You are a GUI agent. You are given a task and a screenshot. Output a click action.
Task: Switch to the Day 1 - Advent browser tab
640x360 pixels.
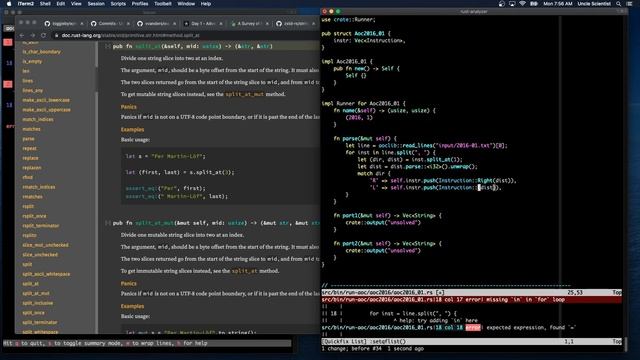pyautogui.click(x=202, y=24)
